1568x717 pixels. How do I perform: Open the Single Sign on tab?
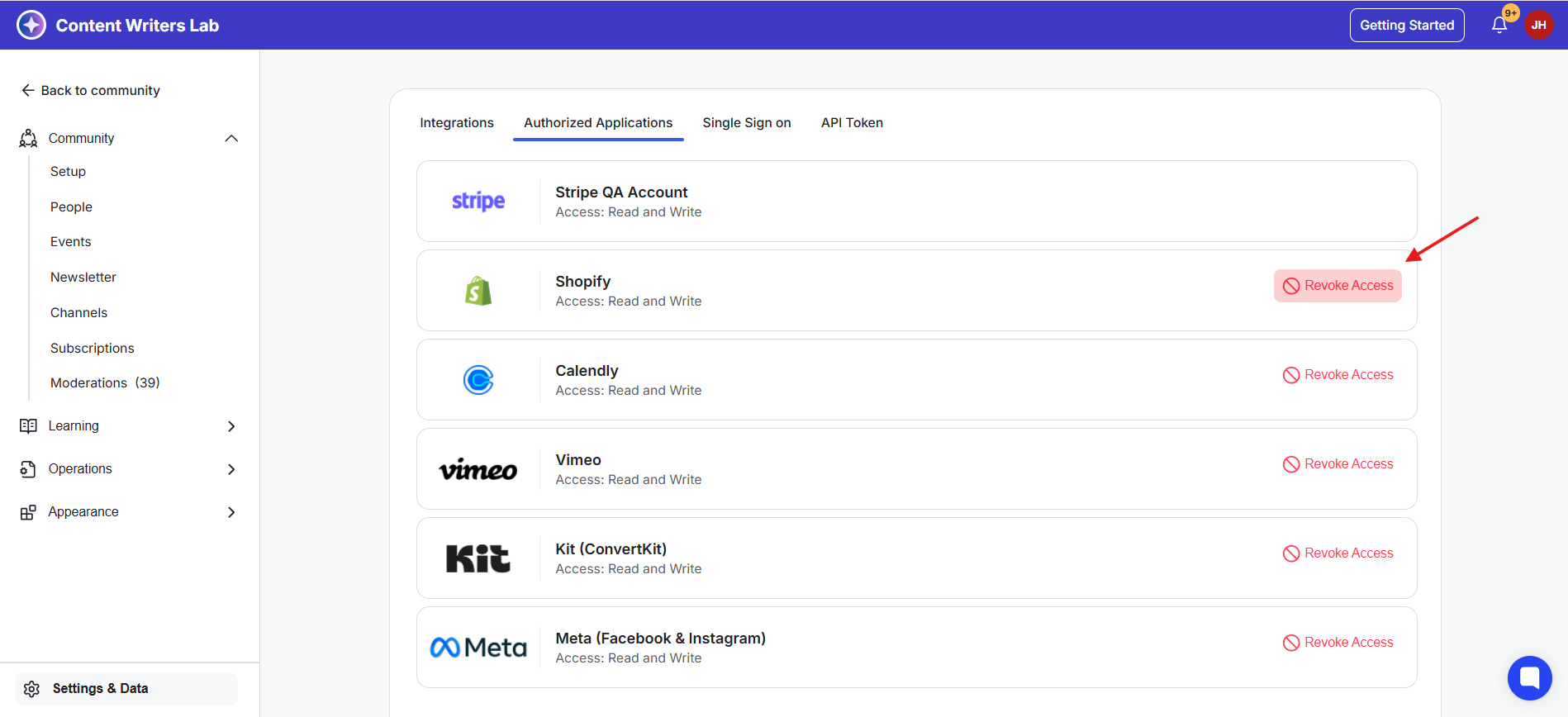(747, 122)
